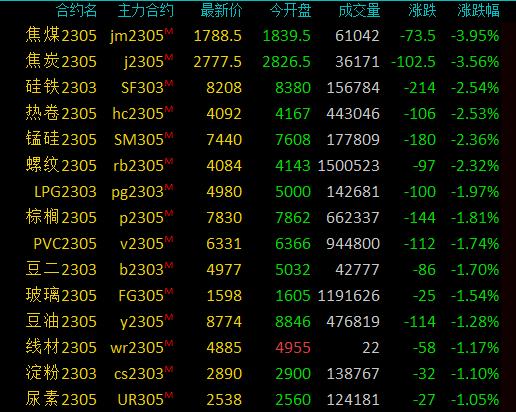This screenshot has height=412, width=516.
Task: Click volume value 662337
Action: [353, 218]
